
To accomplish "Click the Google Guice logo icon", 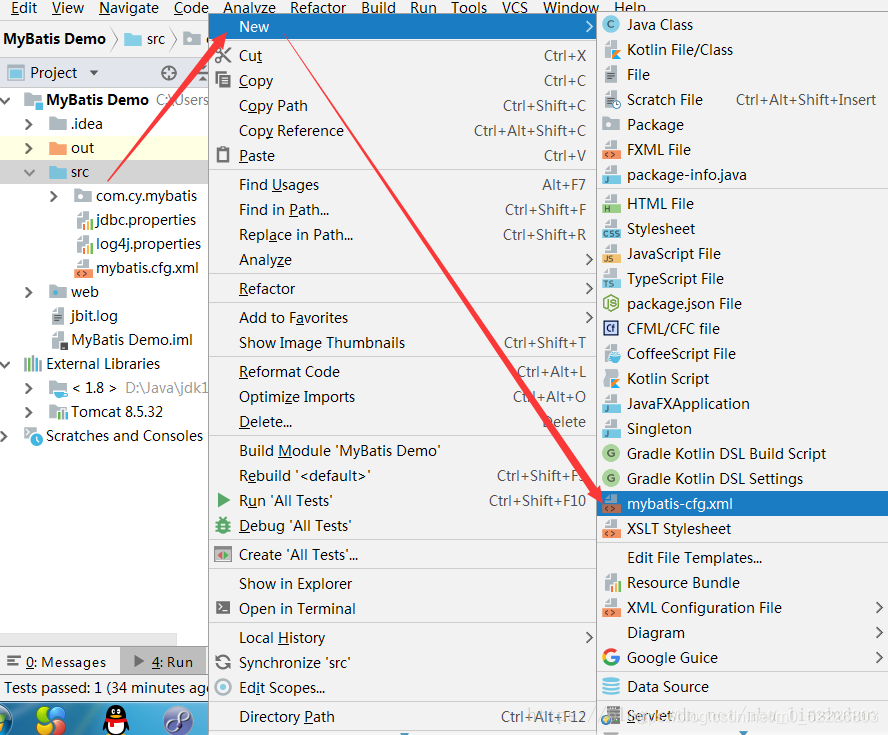I will 611,657.
